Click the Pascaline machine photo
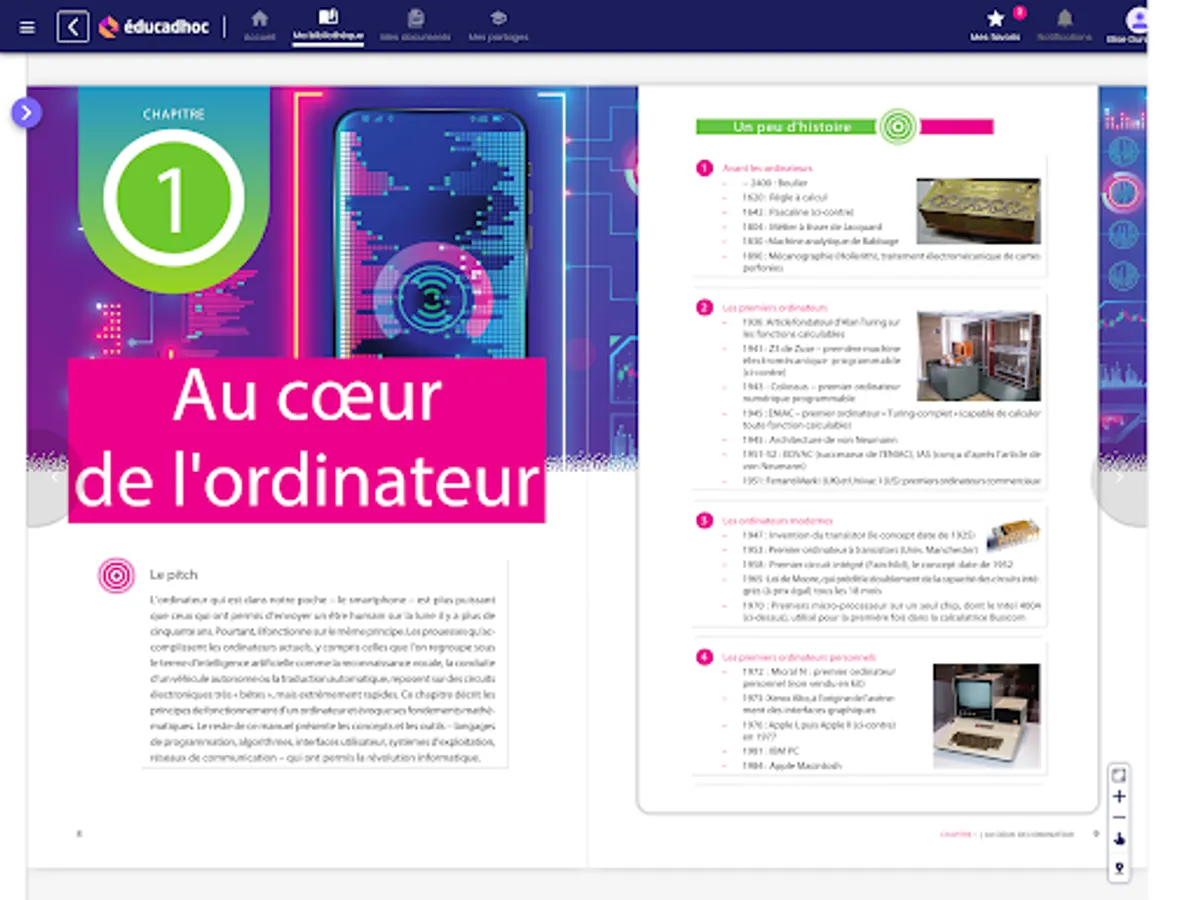The width and height of the screenshot is (1200, 900). pos(978,211)
